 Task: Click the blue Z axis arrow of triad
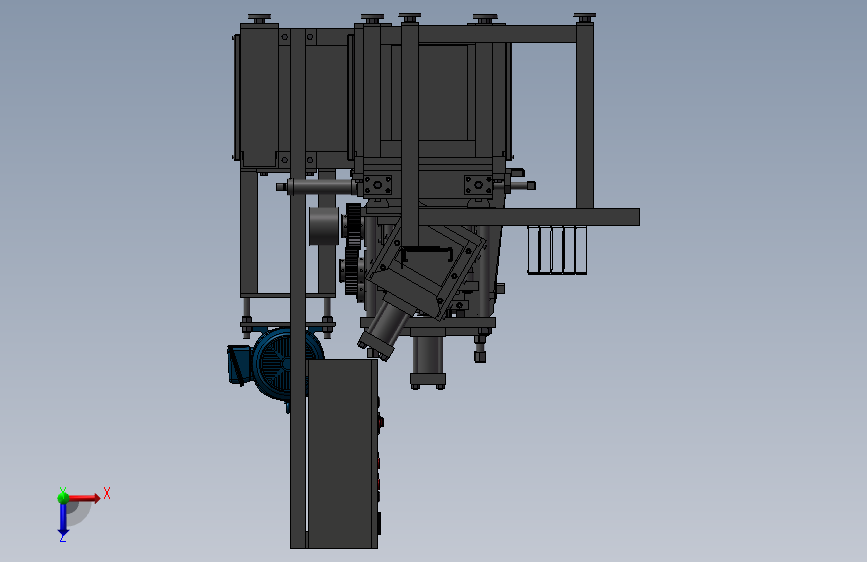click(63, 519)
